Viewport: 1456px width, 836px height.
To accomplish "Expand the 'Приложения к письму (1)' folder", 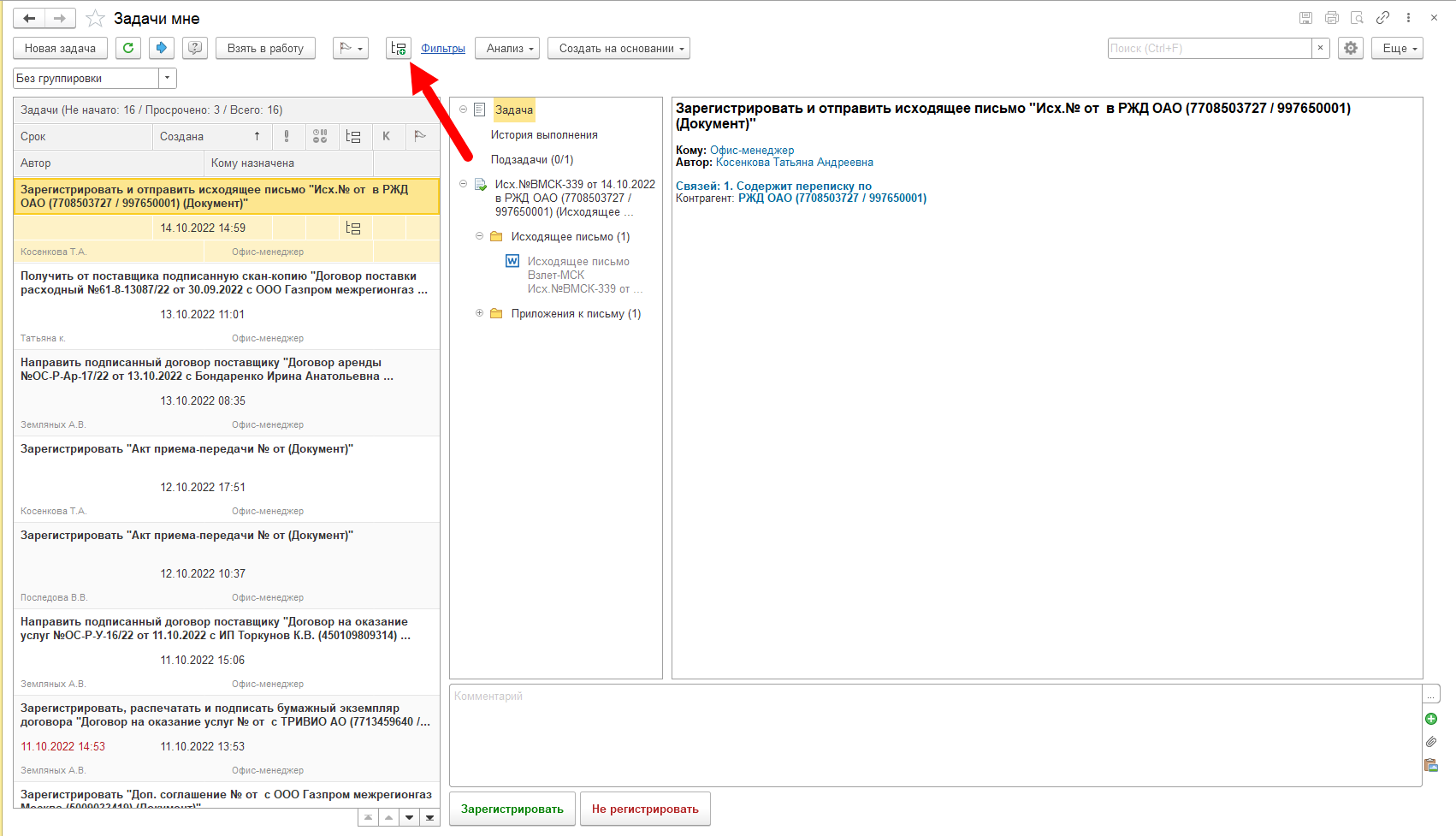I will (479, 313).
